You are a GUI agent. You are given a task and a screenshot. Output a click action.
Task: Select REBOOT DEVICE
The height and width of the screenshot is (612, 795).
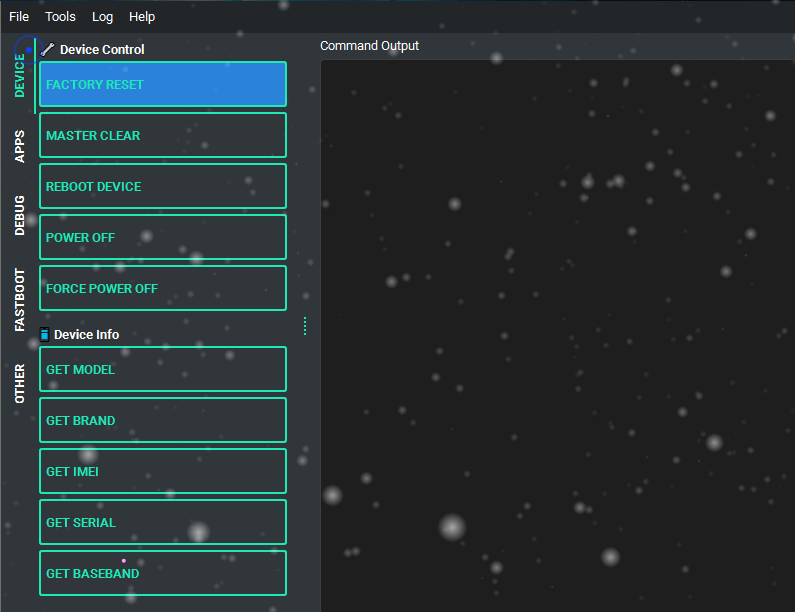click(163, 186)
